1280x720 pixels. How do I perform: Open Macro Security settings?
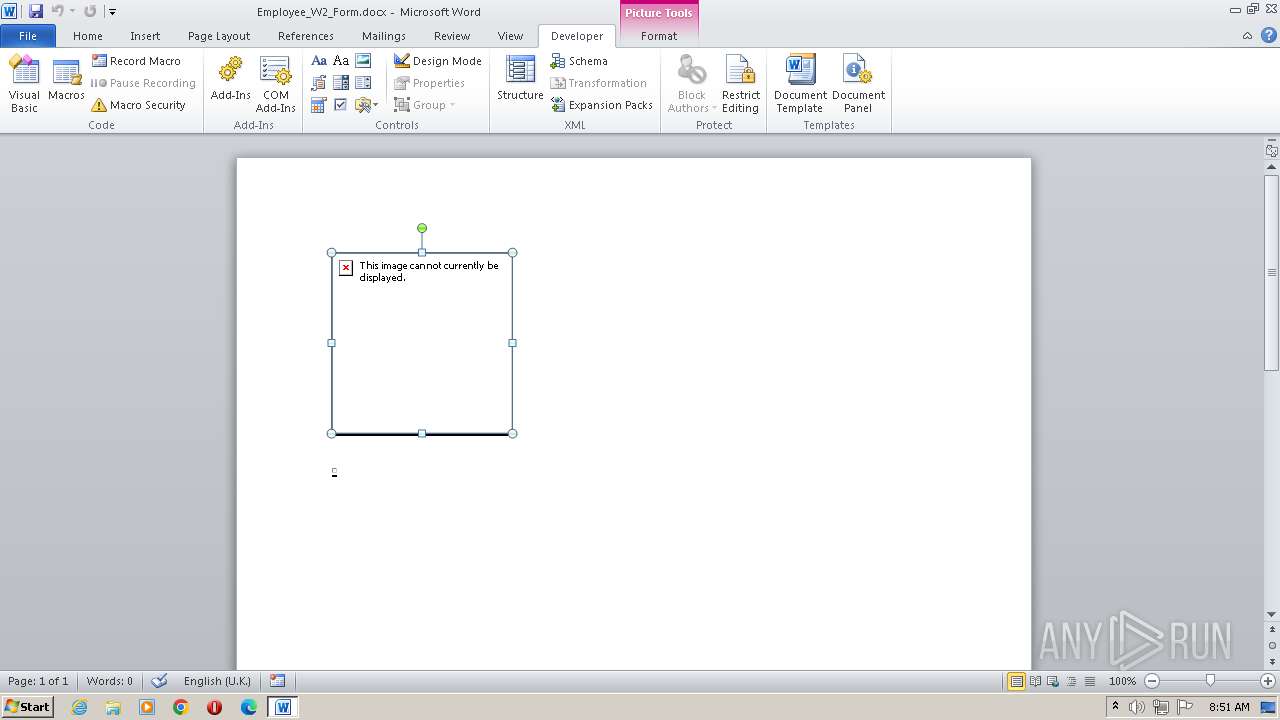[139, 105]
